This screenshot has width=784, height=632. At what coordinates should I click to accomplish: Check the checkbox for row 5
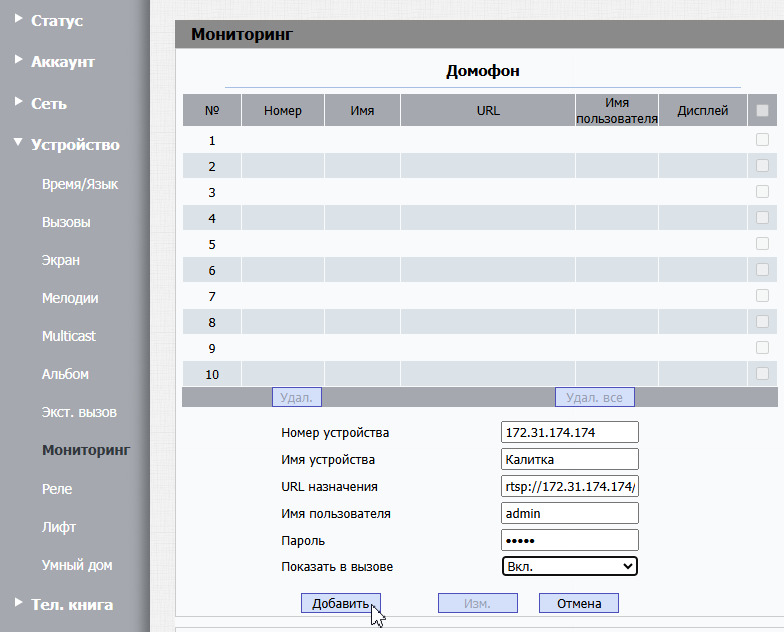point(762,244)
